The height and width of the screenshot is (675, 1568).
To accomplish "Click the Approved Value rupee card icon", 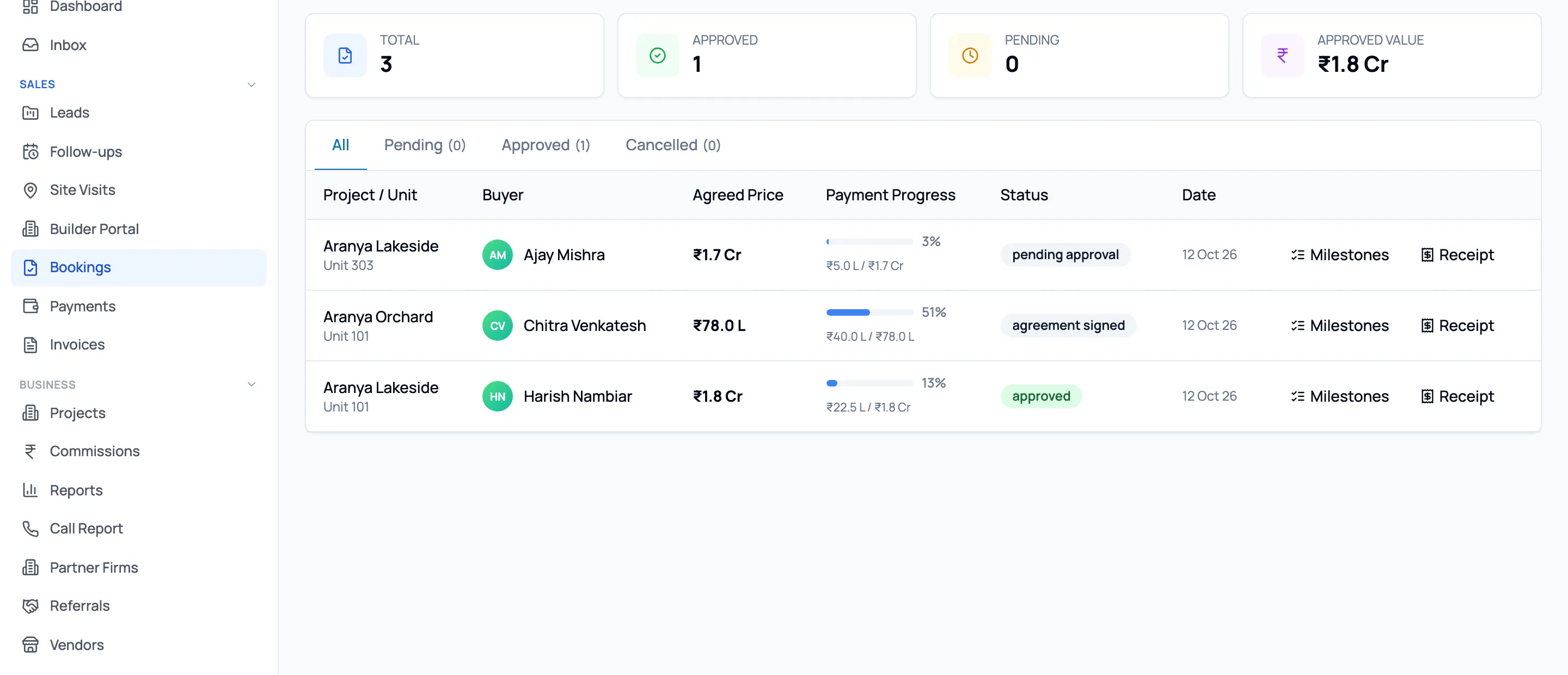I will [1283, 56].
